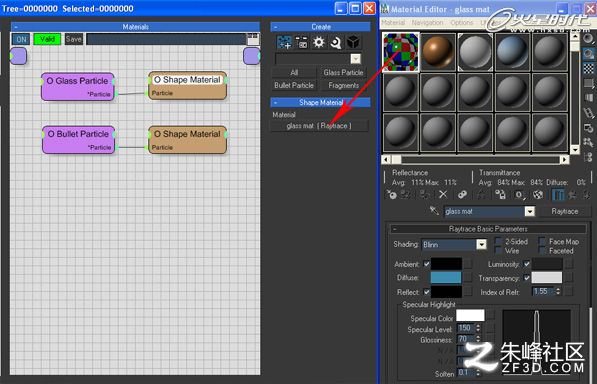
Task: Click the Make Unique chain-link icon
Action: click(x=462, y=195)
